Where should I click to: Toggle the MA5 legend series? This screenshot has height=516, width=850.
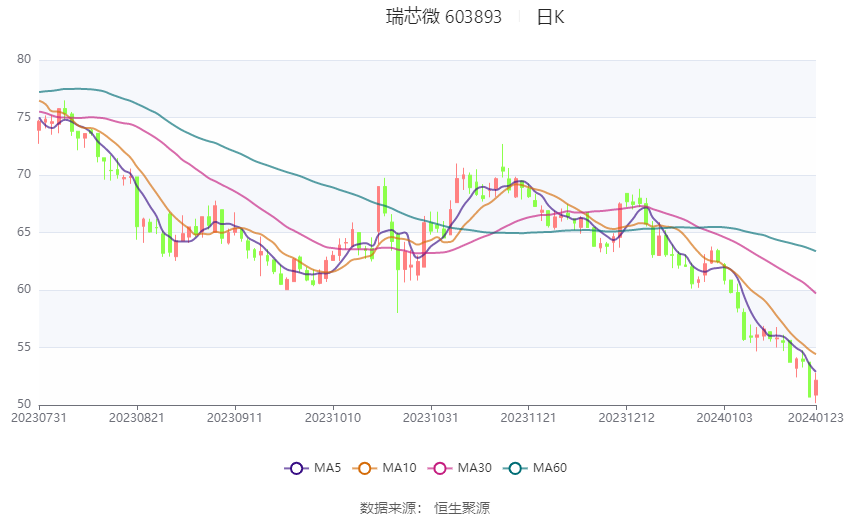313,468
